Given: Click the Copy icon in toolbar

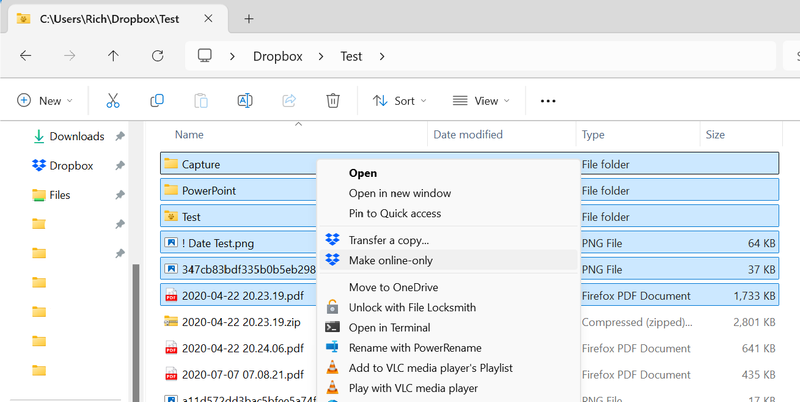Looking at the screenshot, I should pyautogui.click(x=157, y=101).
